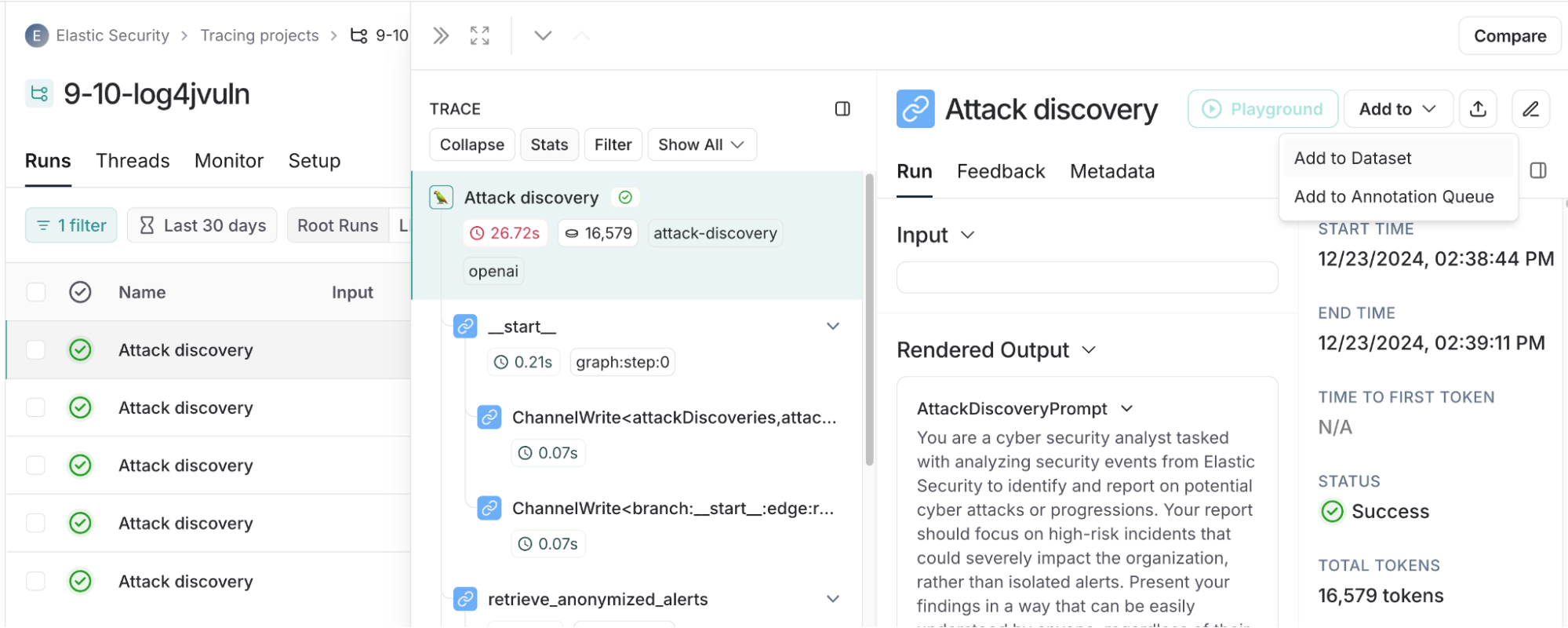Click the pencil edit icon
This screenshot has height=628, width=1568.
click(1530, 109)
